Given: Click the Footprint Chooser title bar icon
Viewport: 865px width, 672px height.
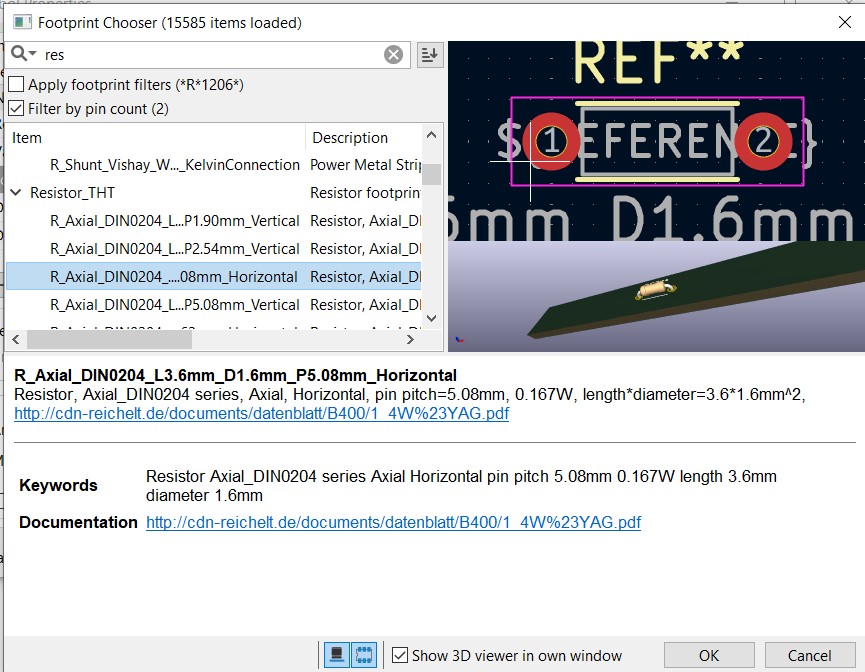Looking at the screenshot, I should click(22, 23).
